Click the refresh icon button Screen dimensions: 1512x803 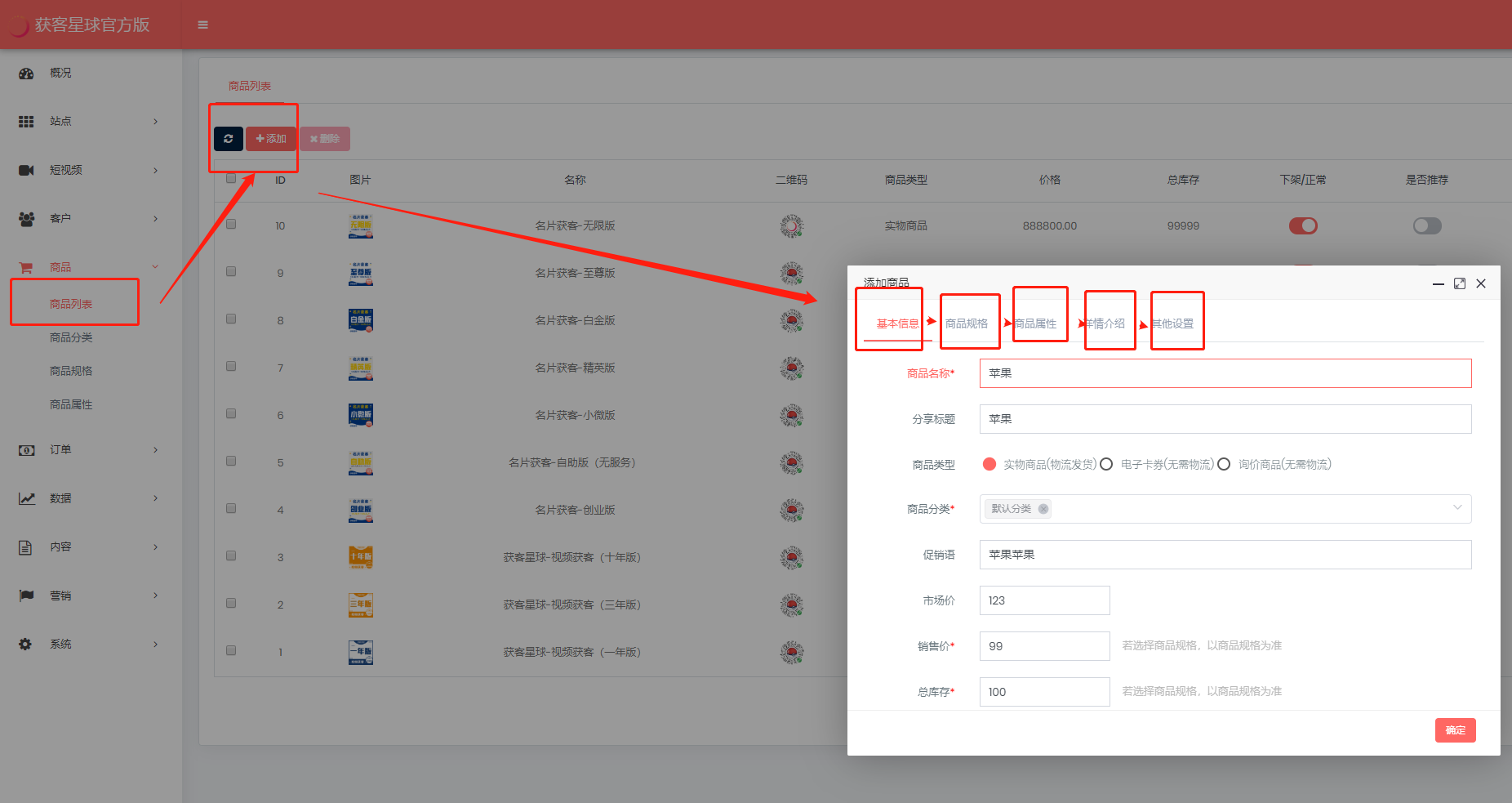[x=229, y=139]
